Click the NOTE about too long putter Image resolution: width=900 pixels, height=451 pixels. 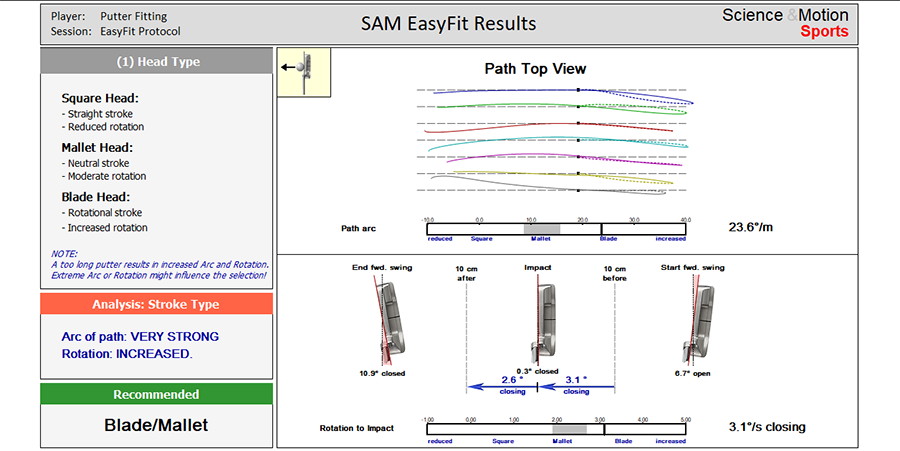click(159, 265)
